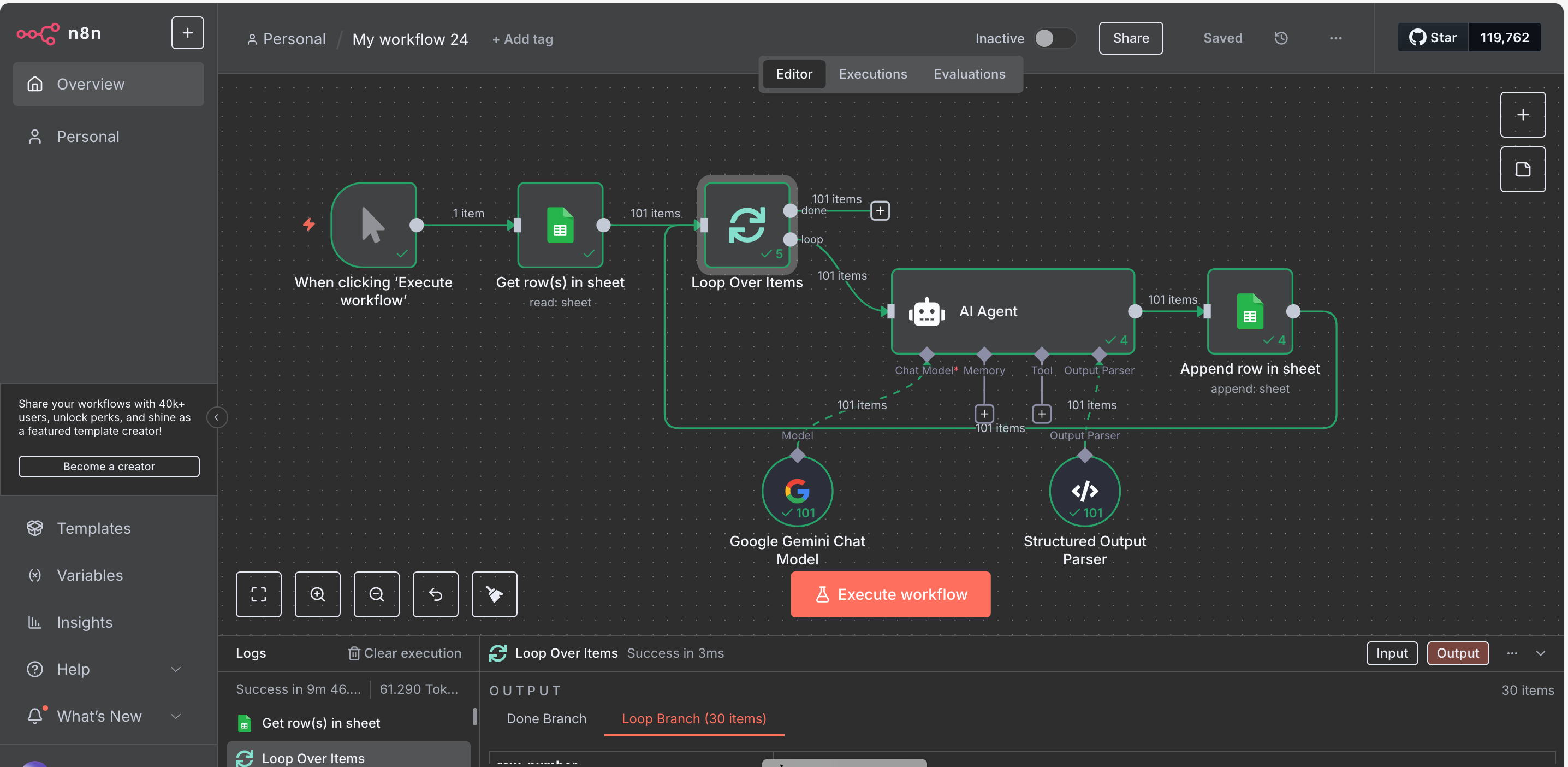Click the workflow name My workflow 24
1568x767 pixels.
click(410, 39)
